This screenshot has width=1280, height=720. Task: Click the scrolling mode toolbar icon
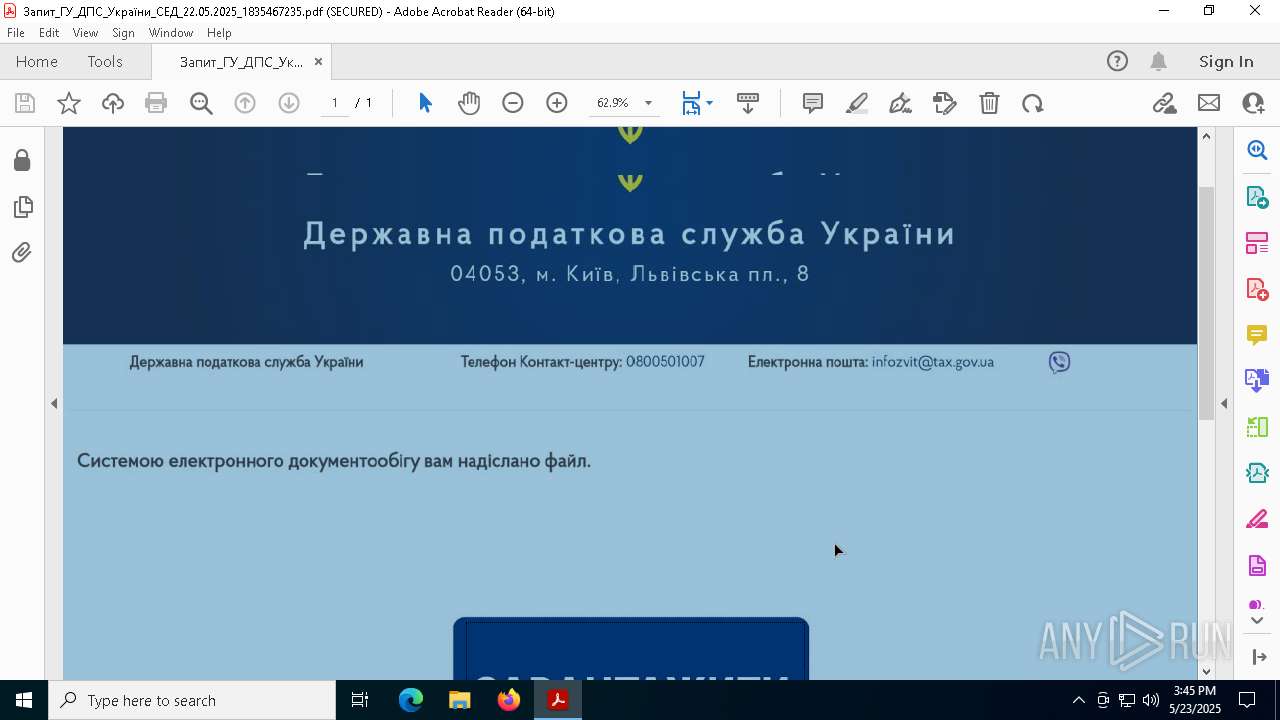pyautogui.click(x=748, y=103)
